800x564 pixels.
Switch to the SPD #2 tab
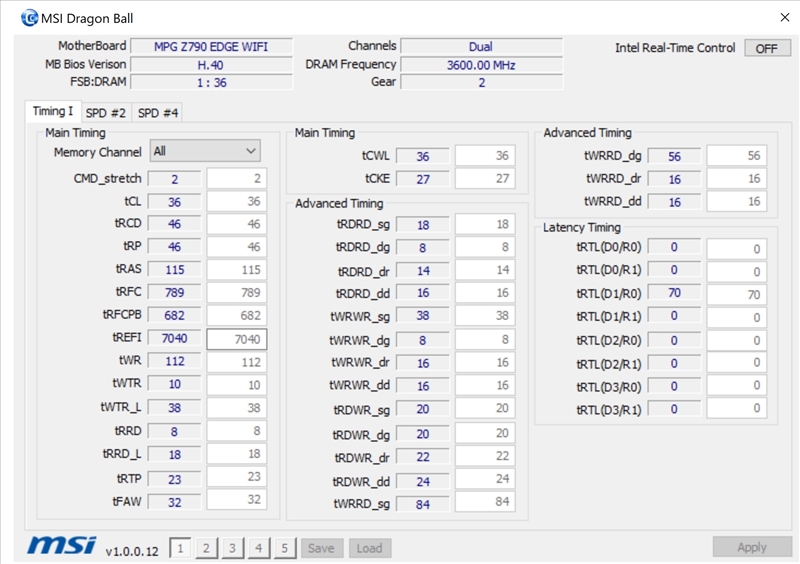tap(105, 113)
